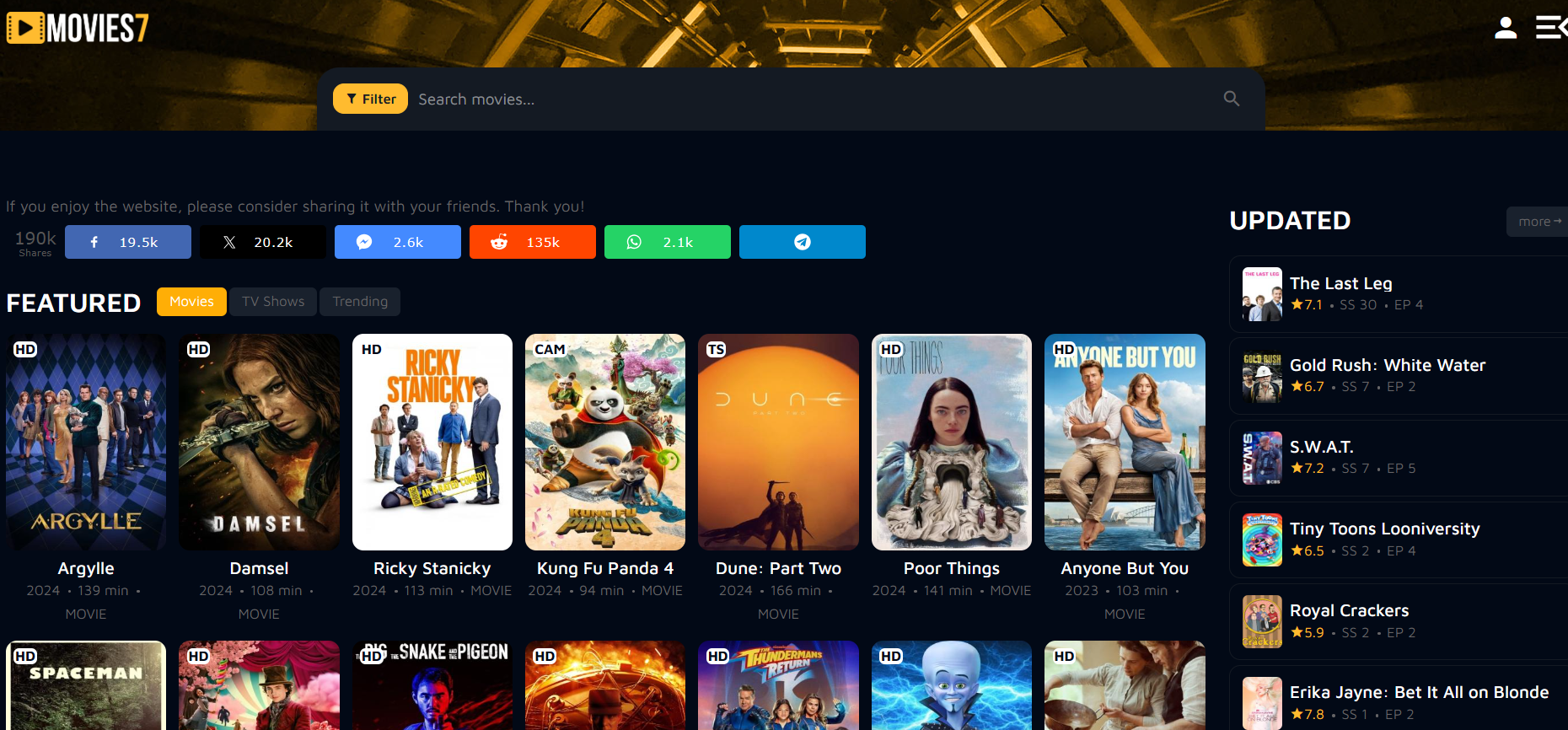Click the Dune: Part Two title
The width and height of the screenshot is (1568, 730).
778,569
